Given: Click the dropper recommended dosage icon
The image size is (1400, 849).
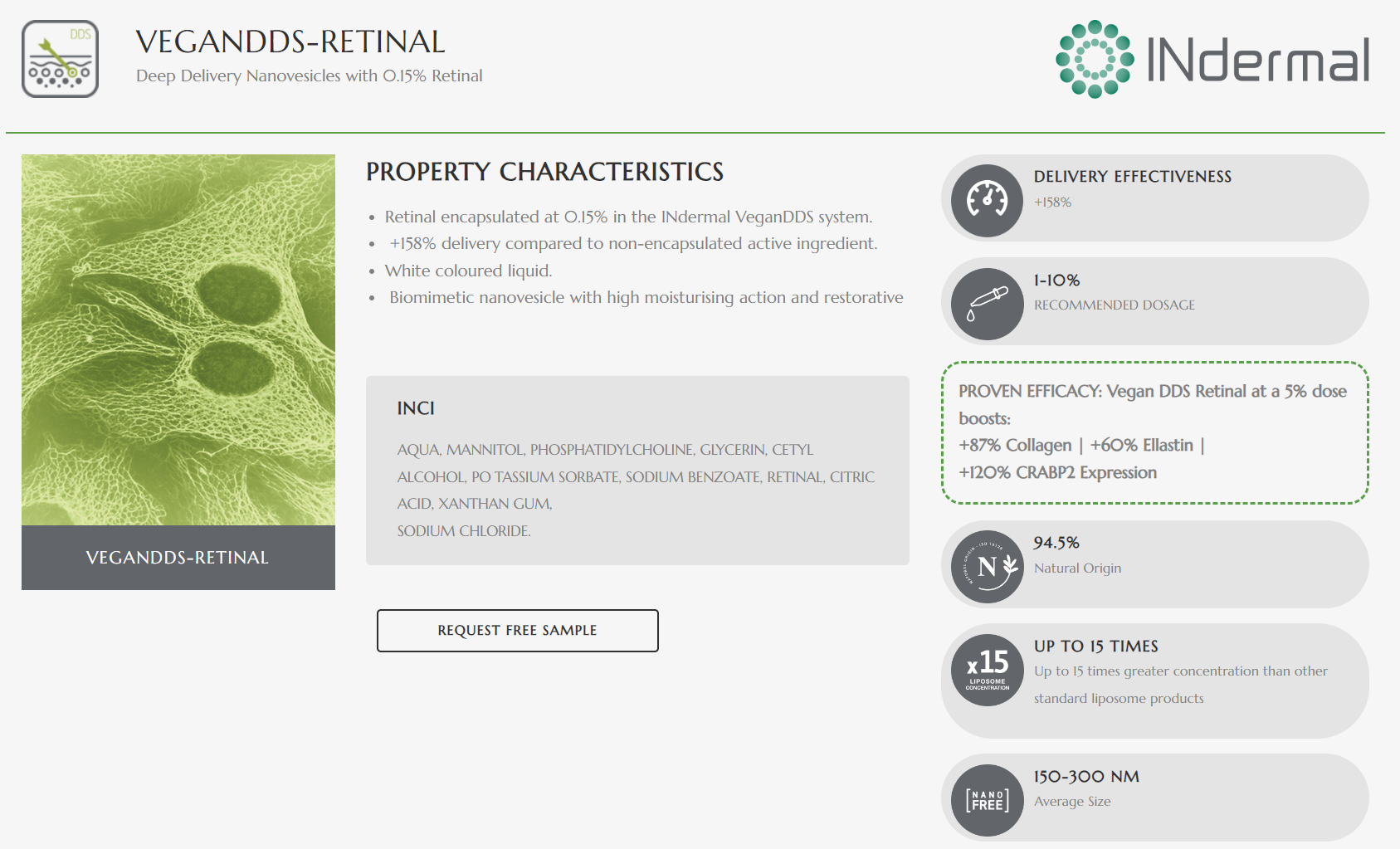Looking at the screenshot, I should point(987,304).
